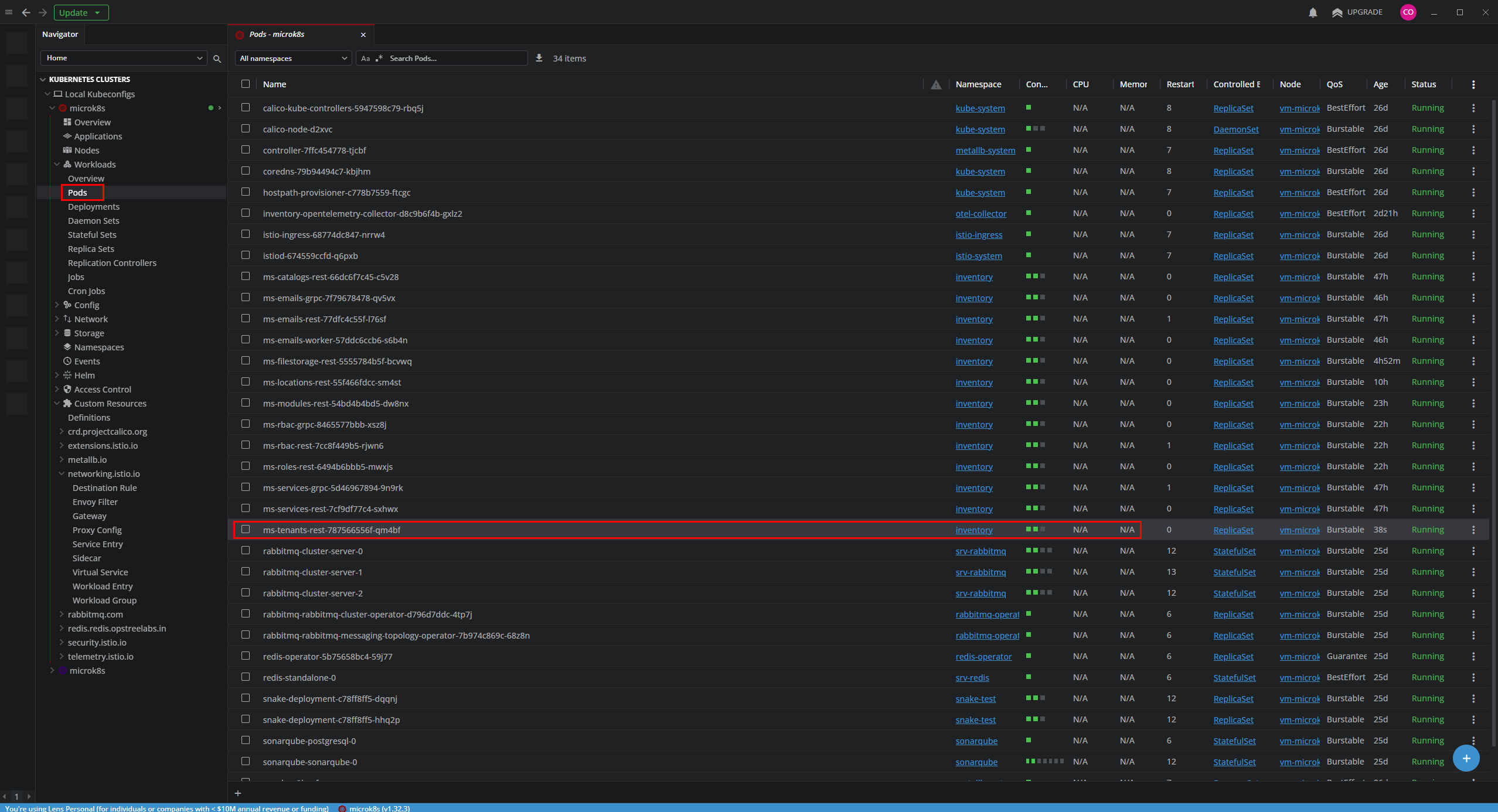1498x812 pixels.
Task: Check the ms-emails-rest-77dfc4c55f-l76sf checkbox
Action: (246, 318)
